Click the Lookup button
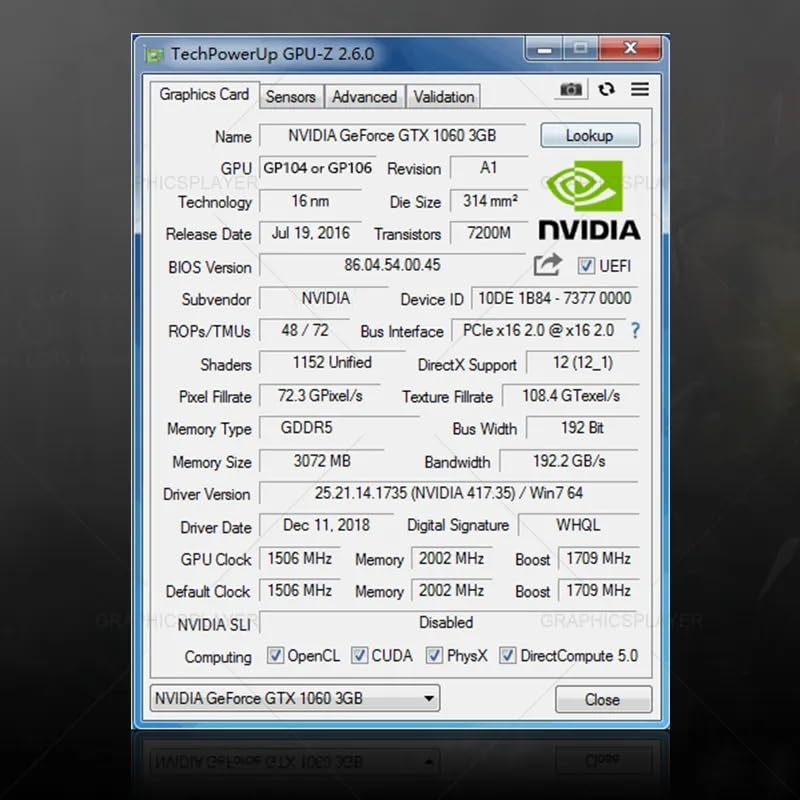The height and width of the screenshot is (800, 800). (x=590, y=135)
